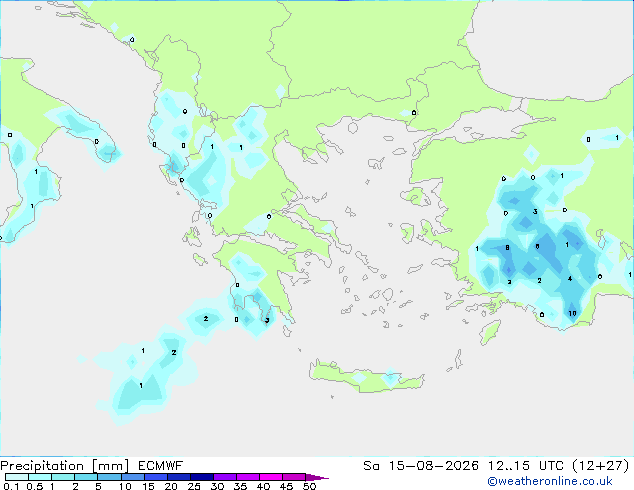Click the '4' precipitation value in Turkey

[x=570, y=279]
